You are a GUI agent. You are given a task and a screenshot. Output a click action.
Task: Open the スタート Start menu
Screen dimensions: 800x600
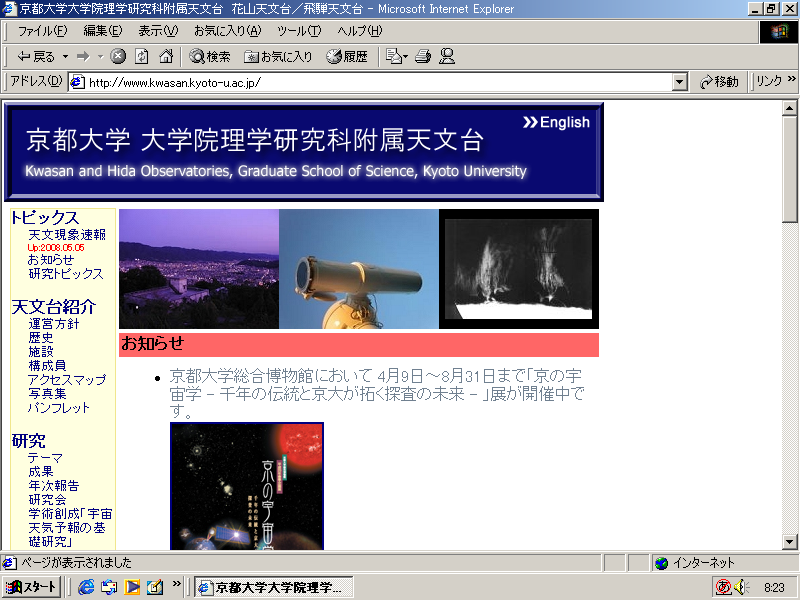point(31,587)
